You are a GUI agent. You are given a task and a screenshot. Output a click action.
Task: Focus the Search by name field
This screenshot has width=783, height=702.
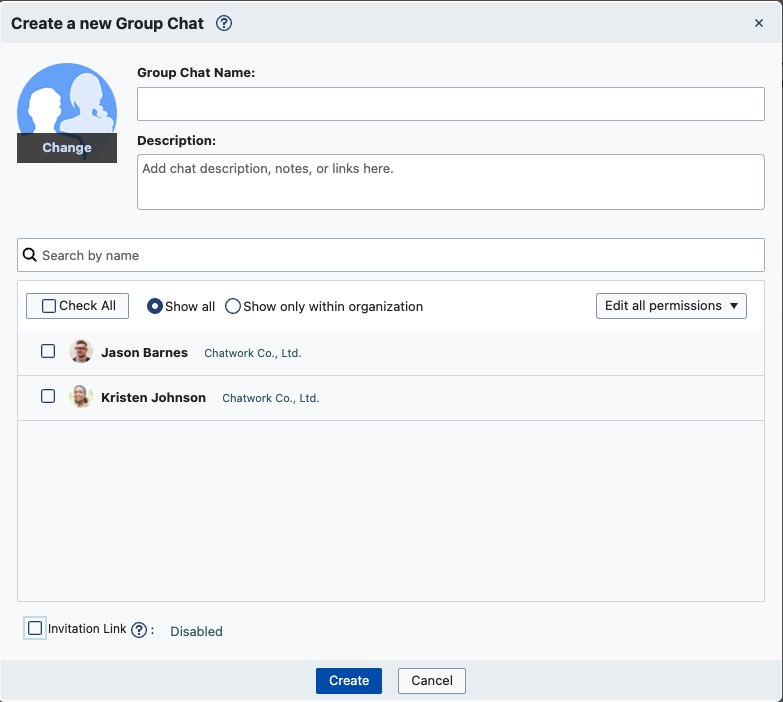pyautogui.click(x=400, y=255)
